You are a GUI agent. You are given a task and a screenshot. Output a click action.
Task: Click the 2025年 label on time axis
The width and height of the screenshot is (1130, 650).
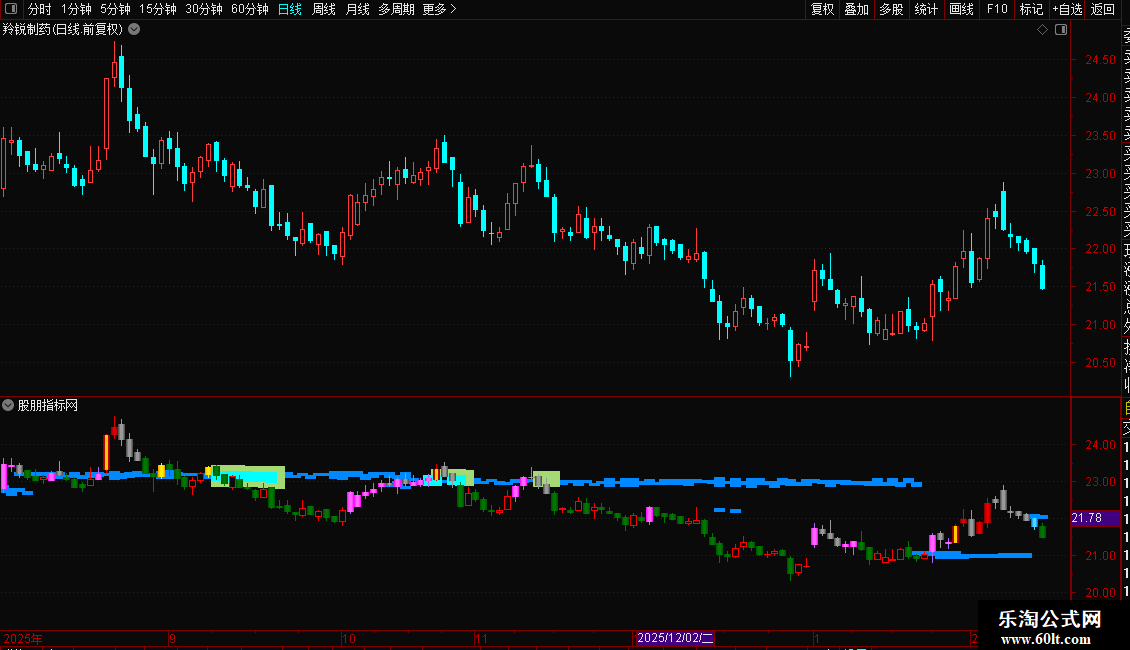pos(23,638)
